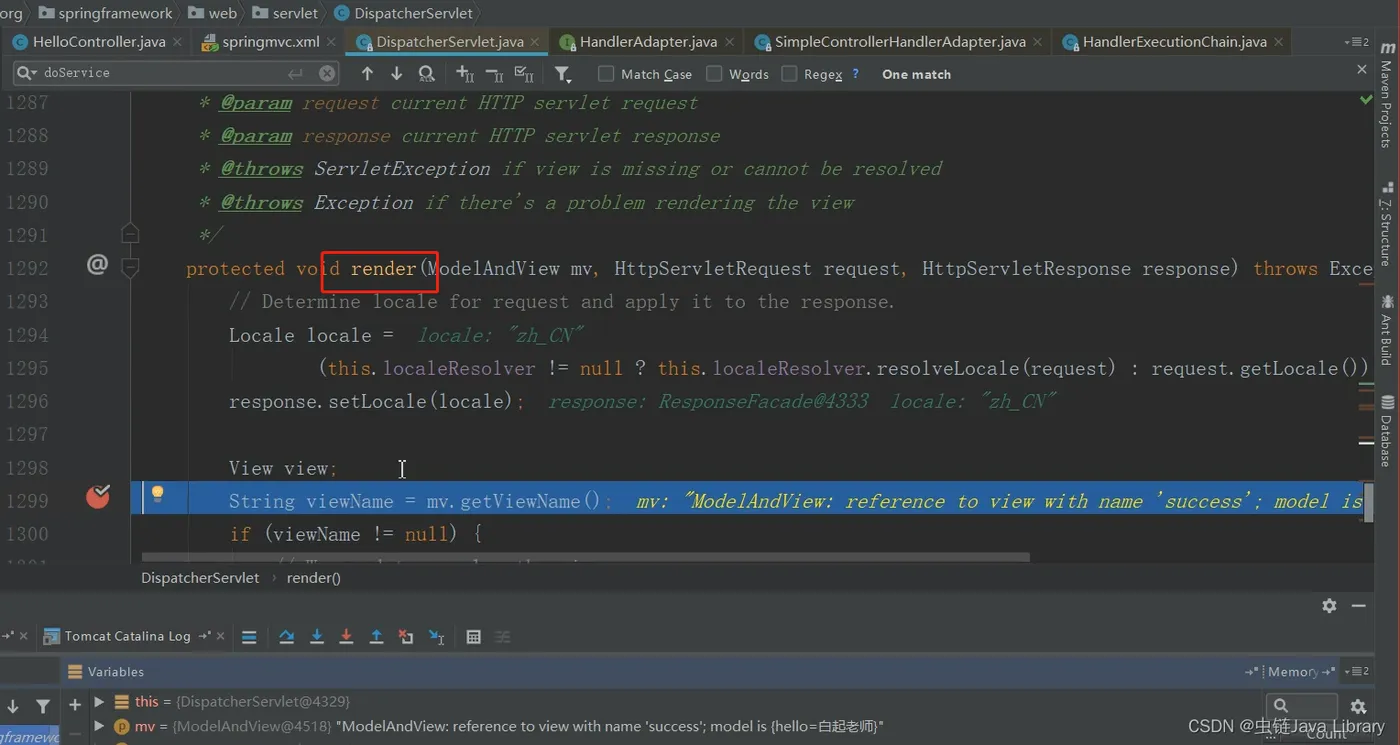Open the Ant Build side panel
The height and width of the screenshot is (745, 1400).
click(1386, 330)
